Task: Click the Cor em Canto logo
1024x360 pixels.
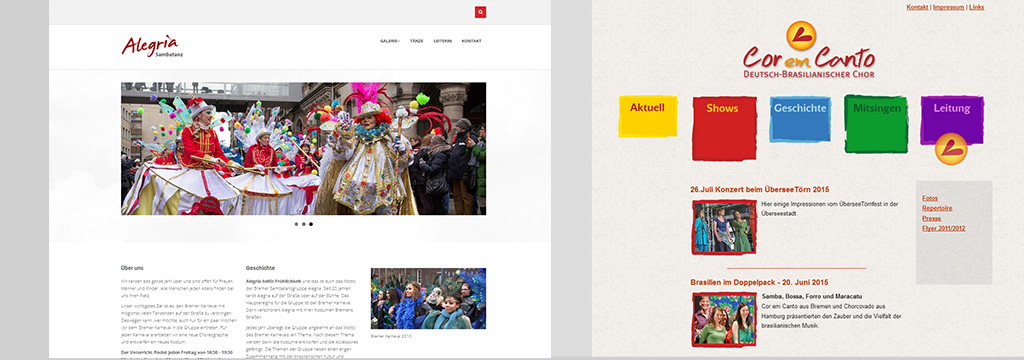Action: point(808,51)
